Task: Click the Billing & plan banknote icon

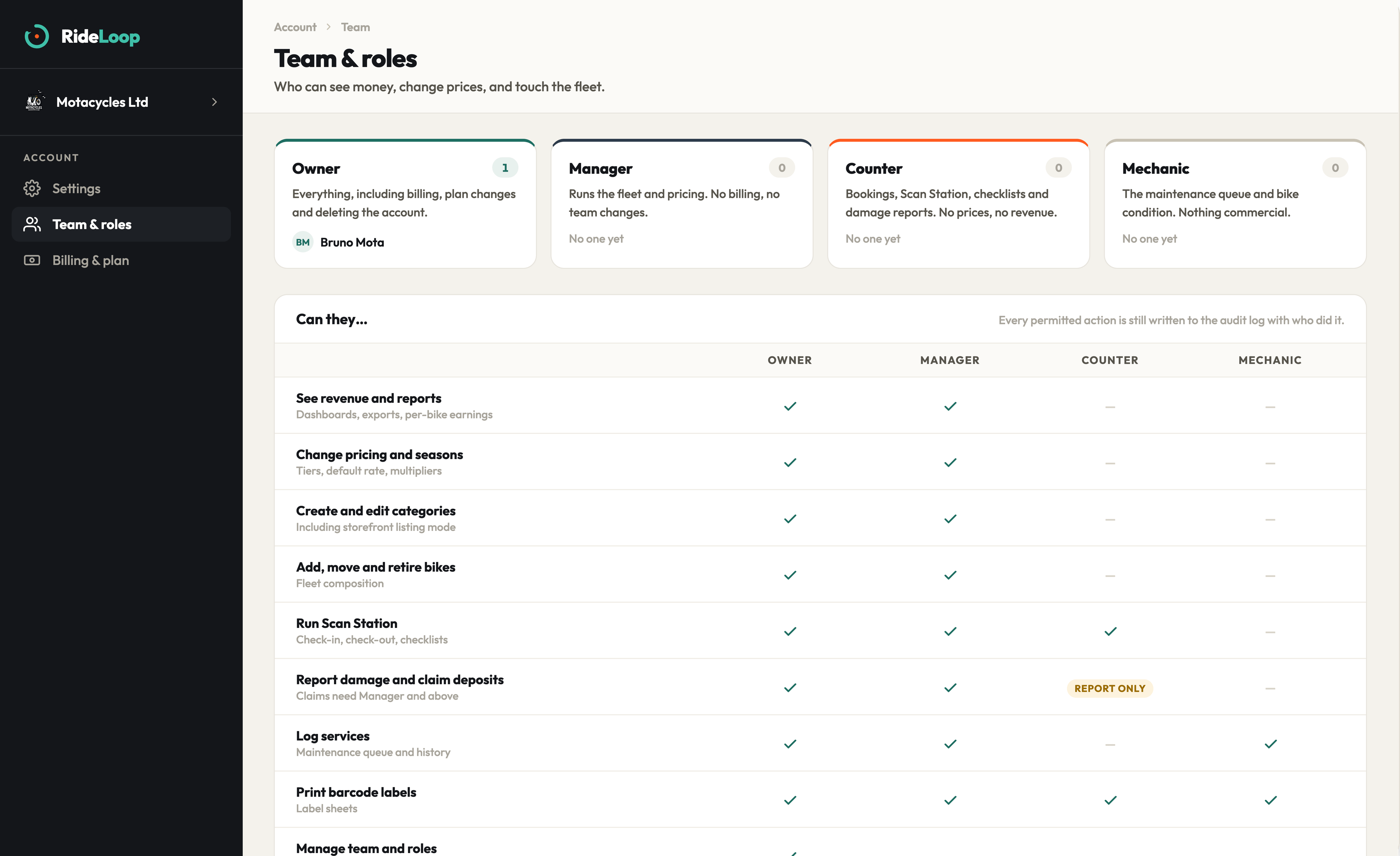Action: tap(32, 260)
